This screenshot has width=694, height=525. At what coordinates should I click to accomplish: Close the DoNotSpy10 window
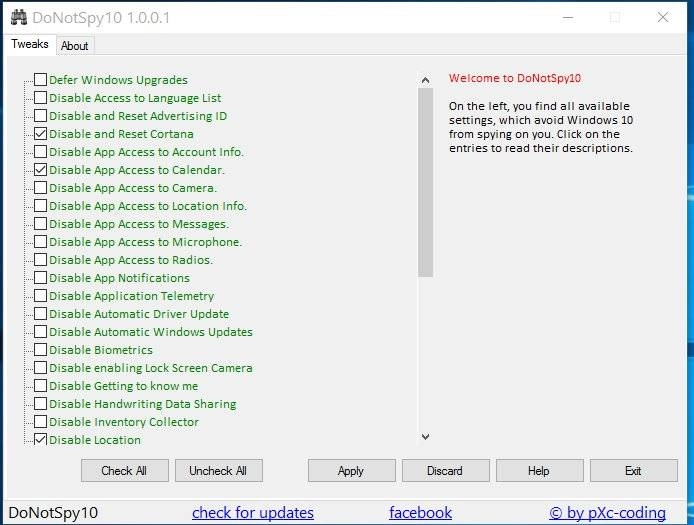click(x=663, y=17)
